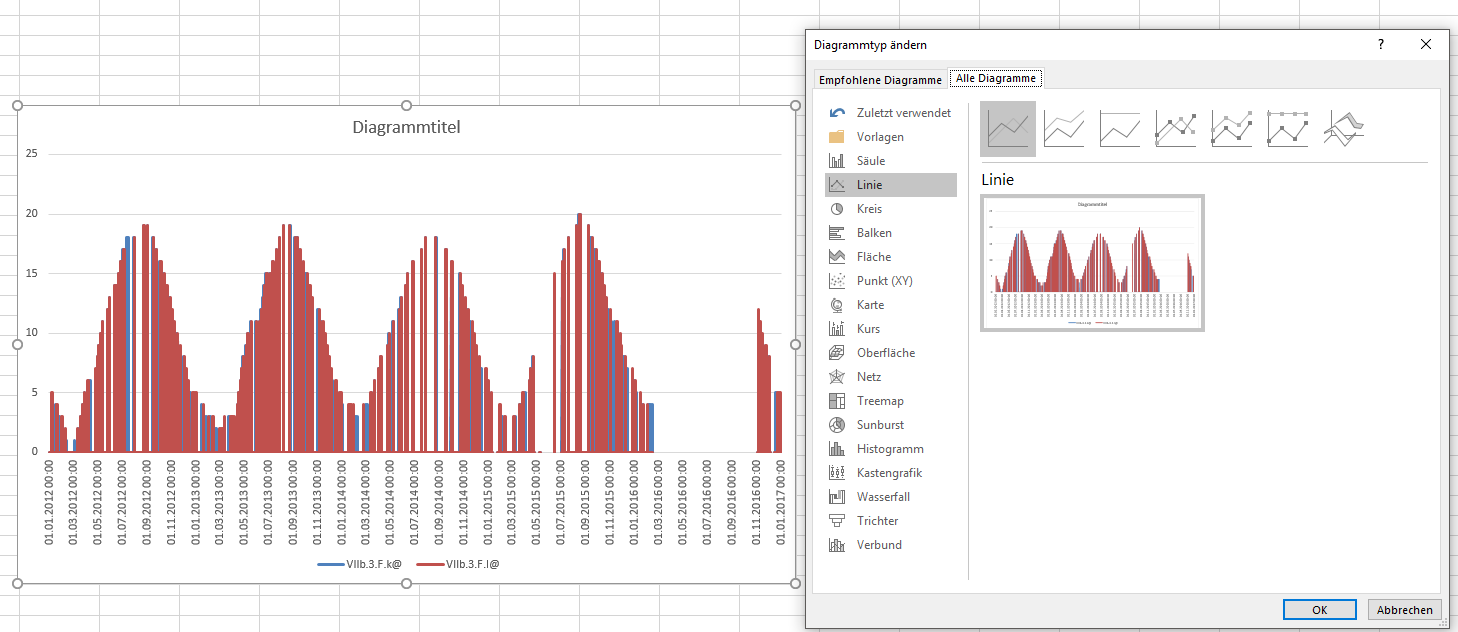Click the dialog help question mark
This screenshot has width=1458, height=632.
(1380, 44)
